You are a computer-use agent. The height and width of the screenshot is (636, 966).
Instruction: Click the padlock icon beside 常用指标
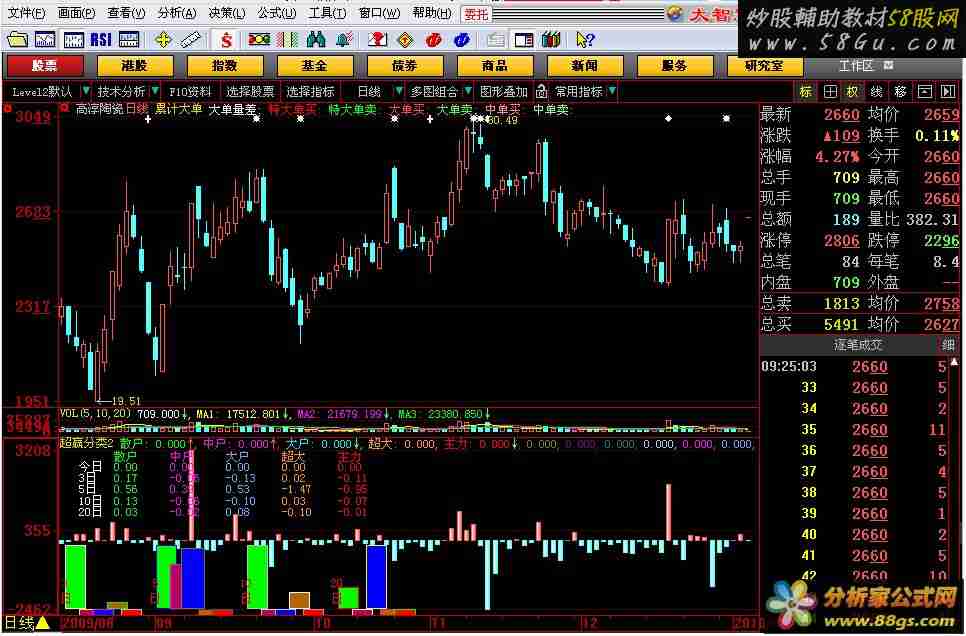542,92
